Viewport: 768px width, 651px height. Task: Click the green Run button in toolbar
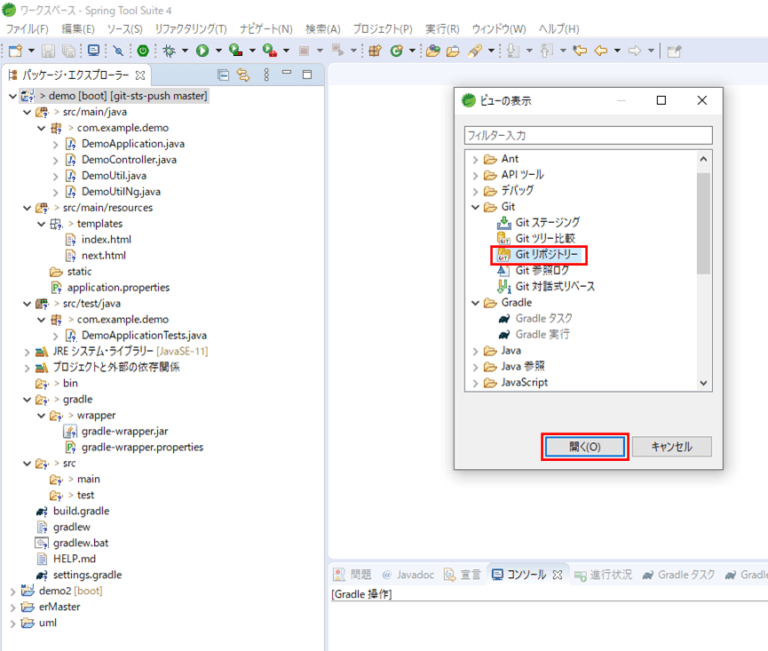pos(202,50)
